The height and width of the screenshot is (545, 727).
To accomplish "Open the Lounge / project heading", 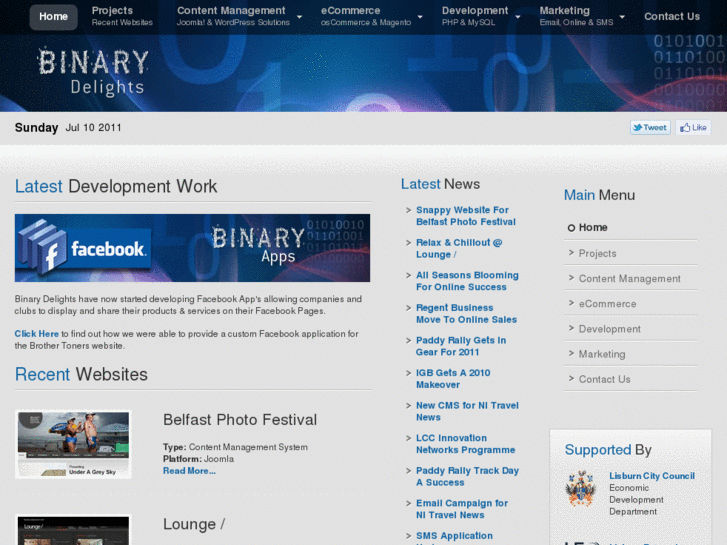I will click(x=194, y=524).
